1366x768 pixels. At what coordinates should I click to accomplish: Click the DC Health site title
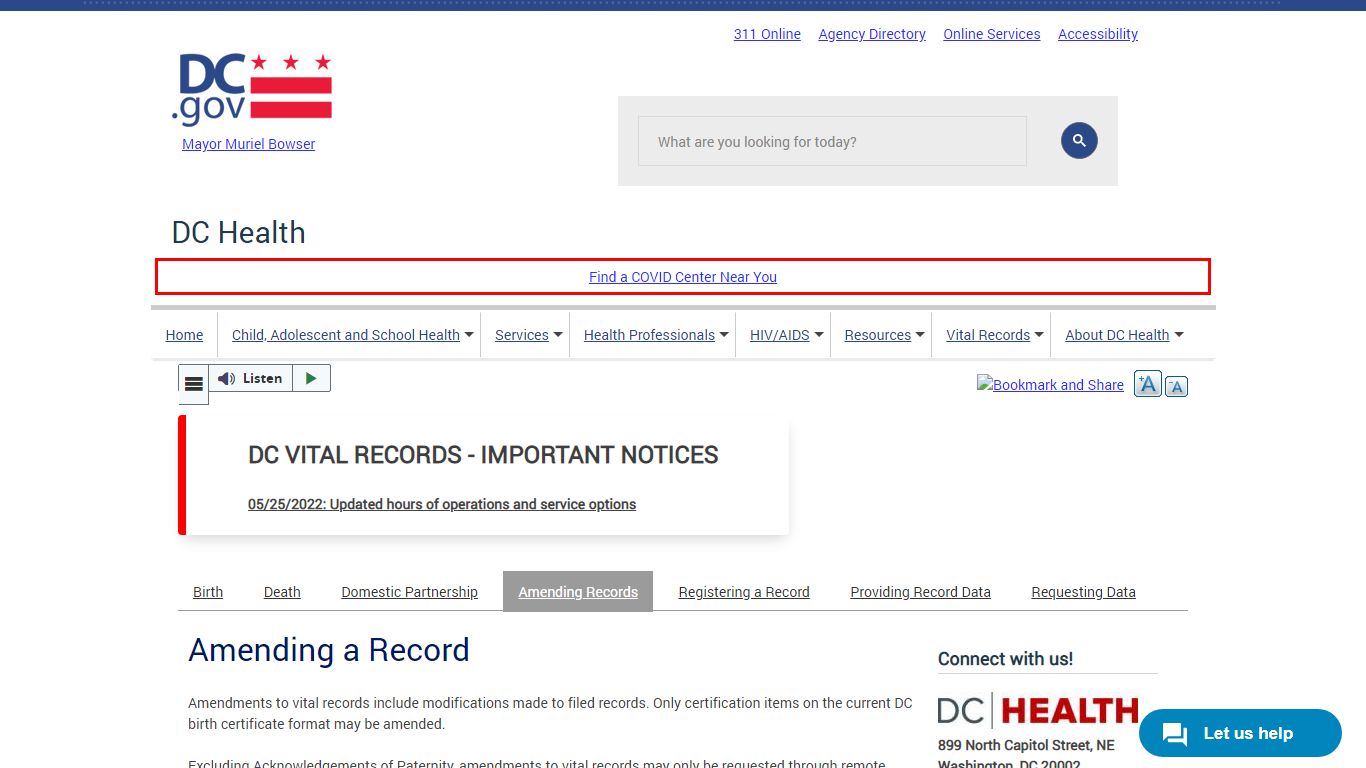tap(239, 233)
